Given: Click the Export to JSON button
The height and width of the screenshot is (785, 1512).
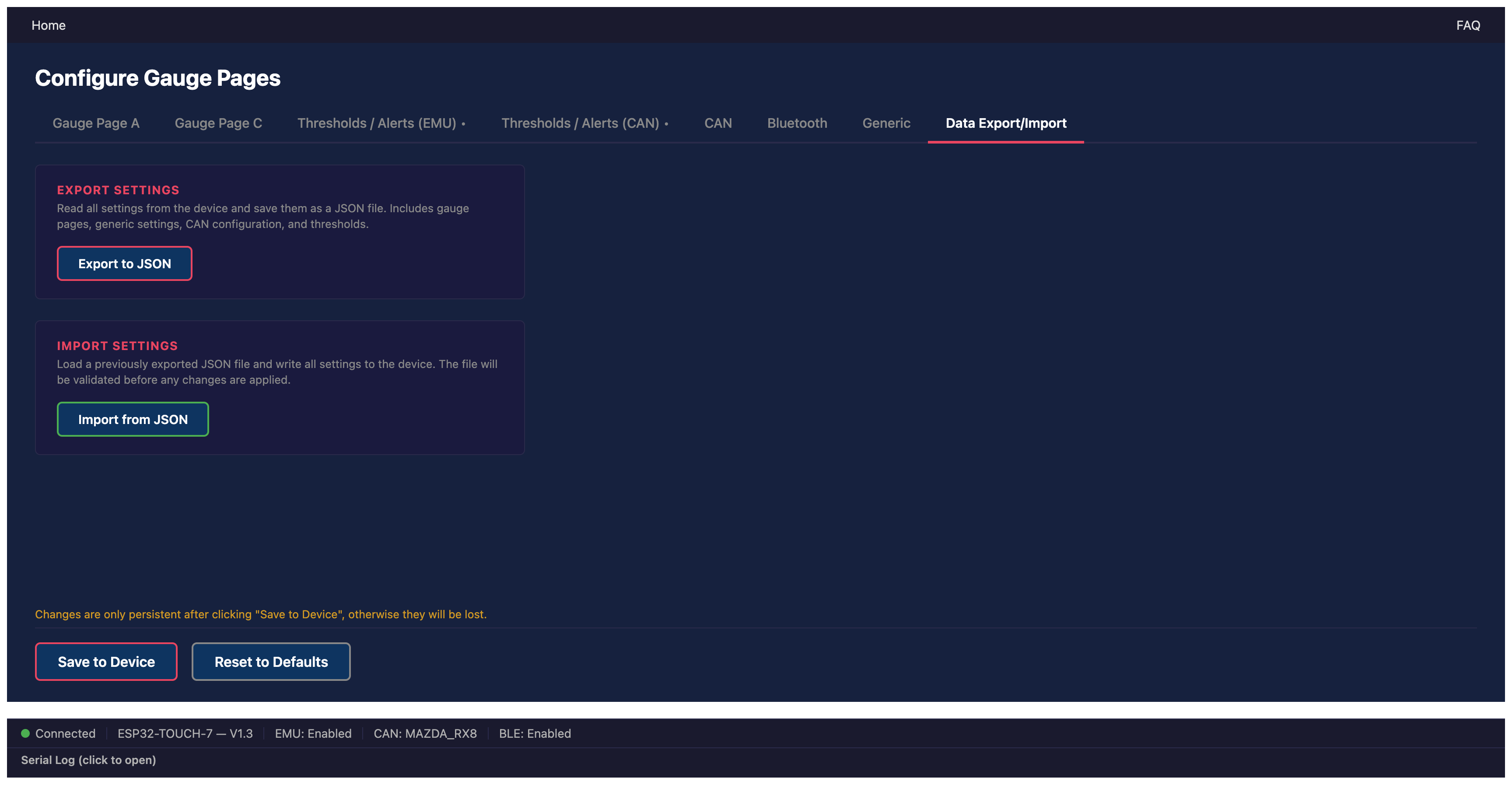Looking at the screenshot, I should [124, 263].
